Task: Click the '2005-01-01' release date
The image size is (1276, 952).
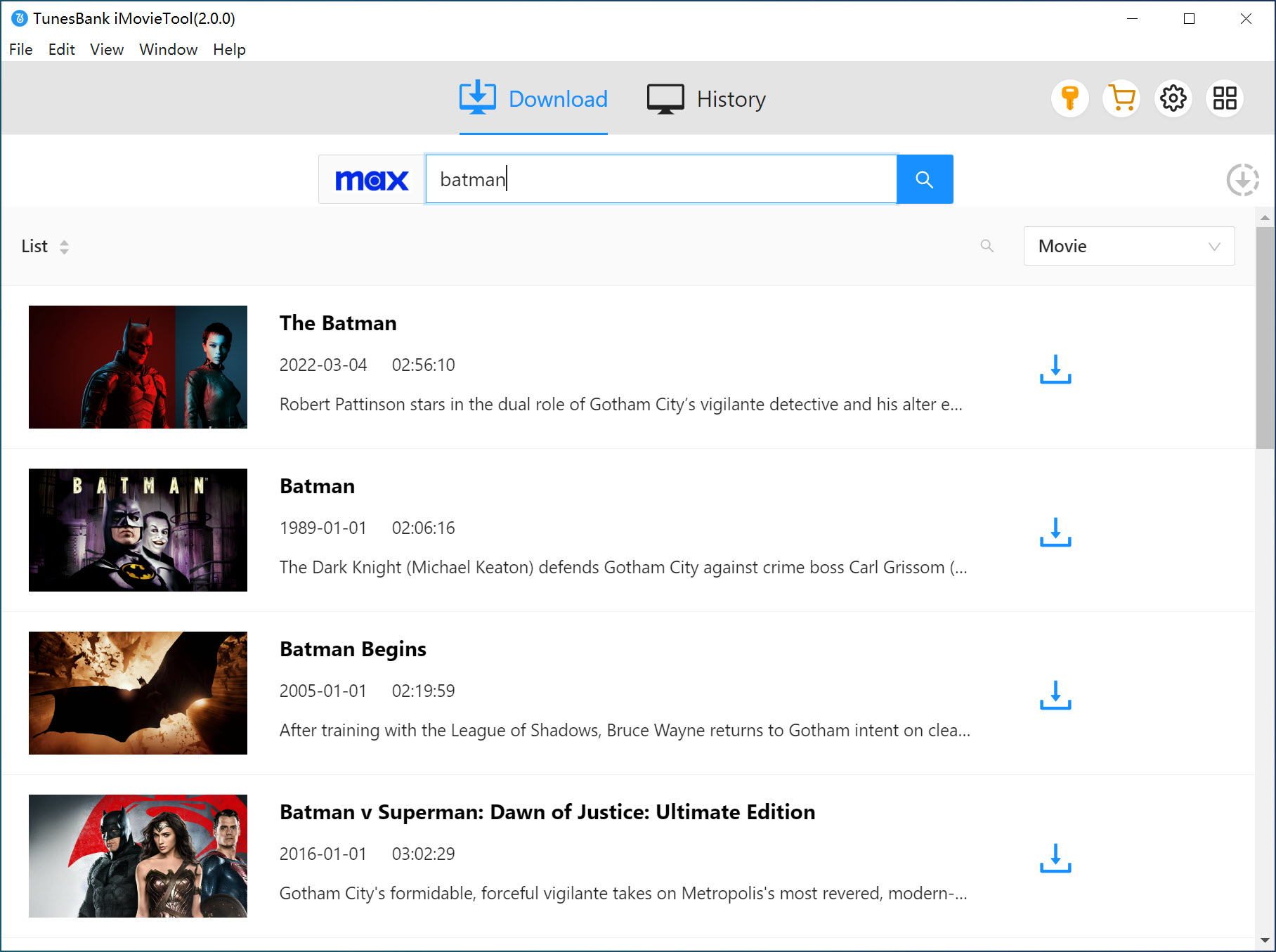Action: [323, 691]
